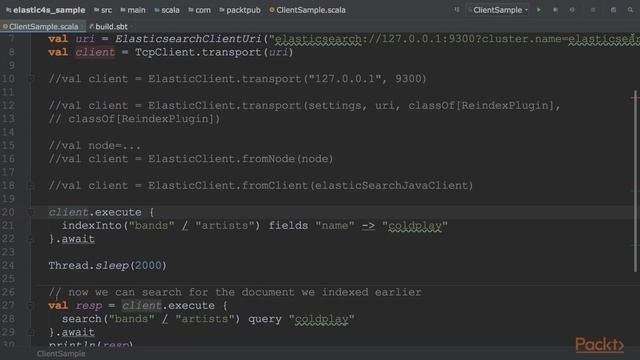Open the search everywhere magnifier icon
Viewport: 640px width, 360px height.
[630, 10]
